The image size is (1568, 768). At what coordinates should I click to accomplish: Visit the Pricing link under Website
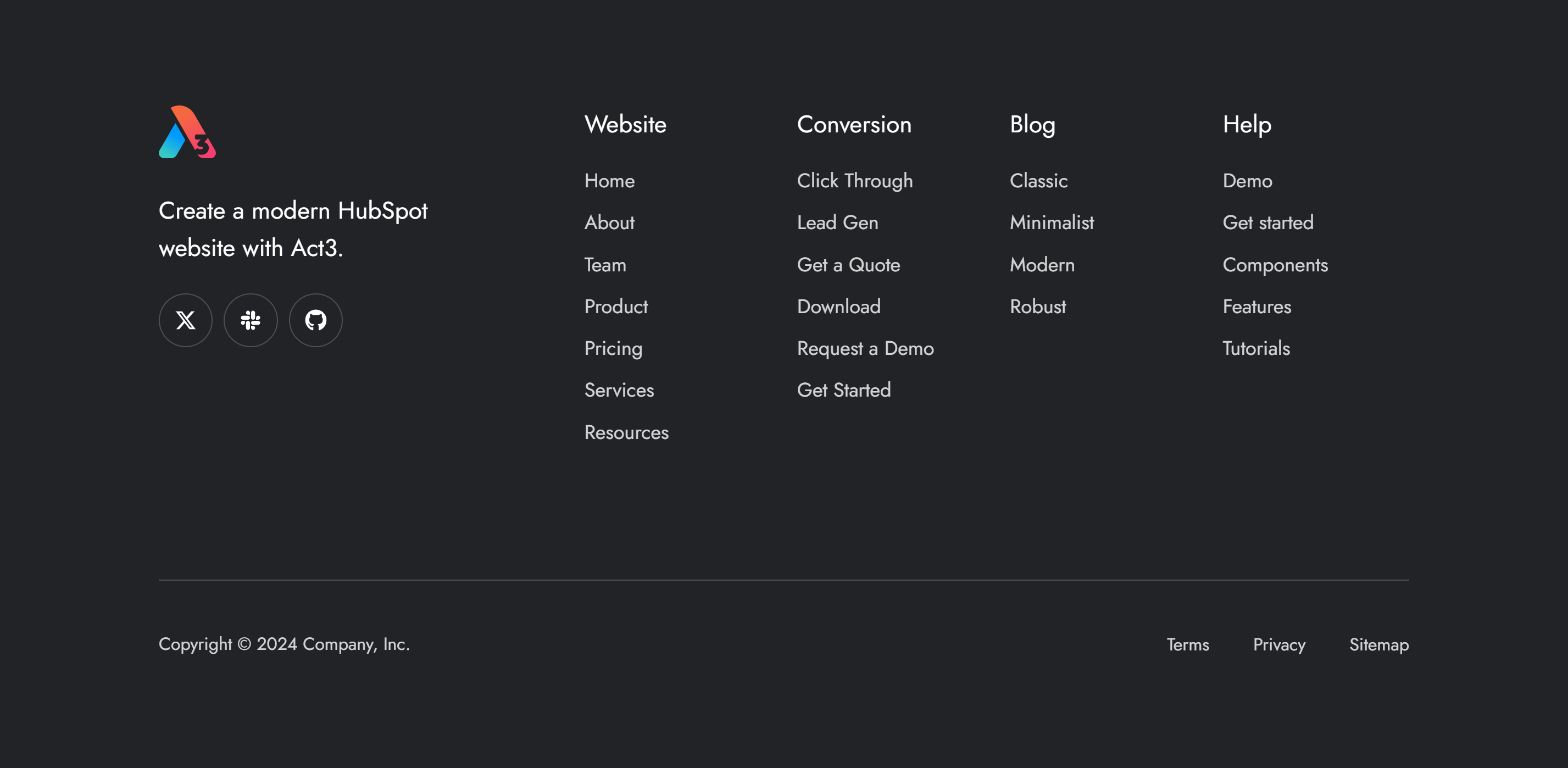(x=613, y=349)
